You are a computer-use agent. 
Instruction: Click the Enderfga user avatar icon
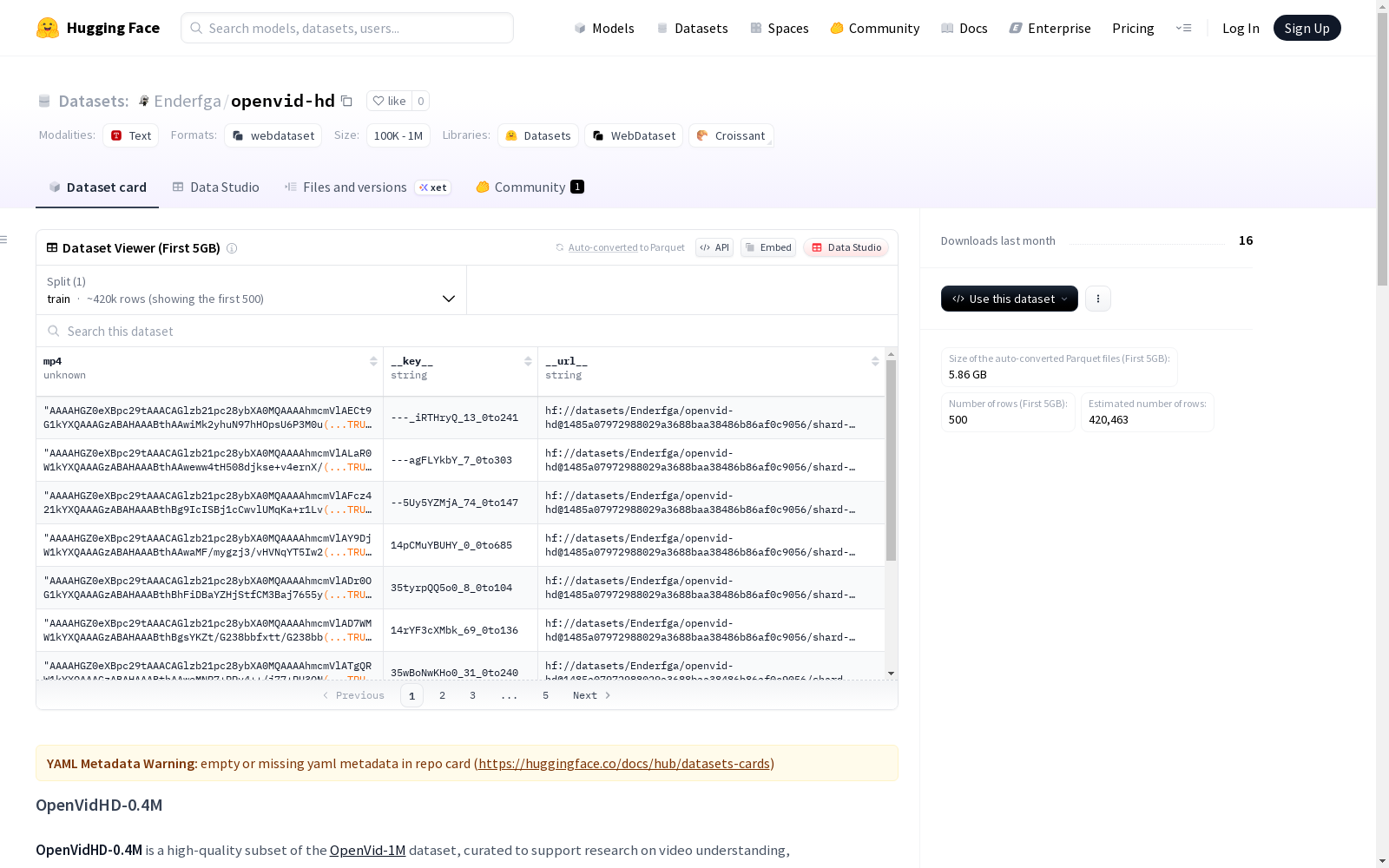click(x=144, y=101)
